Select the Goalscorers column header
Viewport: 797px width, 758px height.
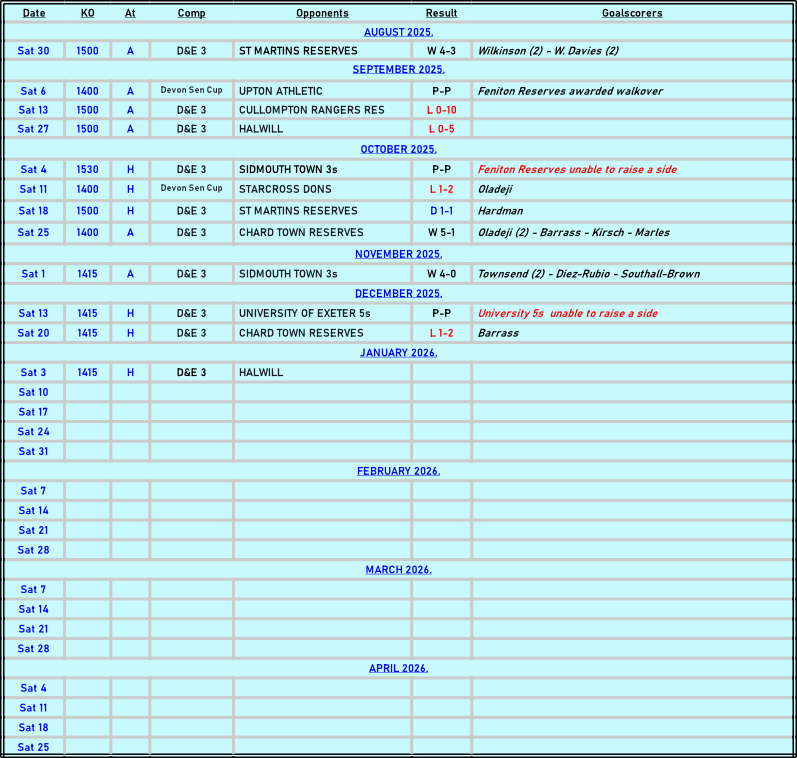coord(632,13)
